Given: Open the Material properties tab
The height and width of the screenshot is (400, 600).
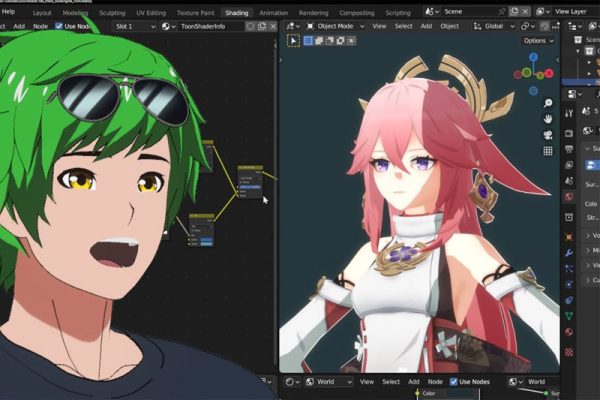Looking at the screenshot, I should coord(569,331).
